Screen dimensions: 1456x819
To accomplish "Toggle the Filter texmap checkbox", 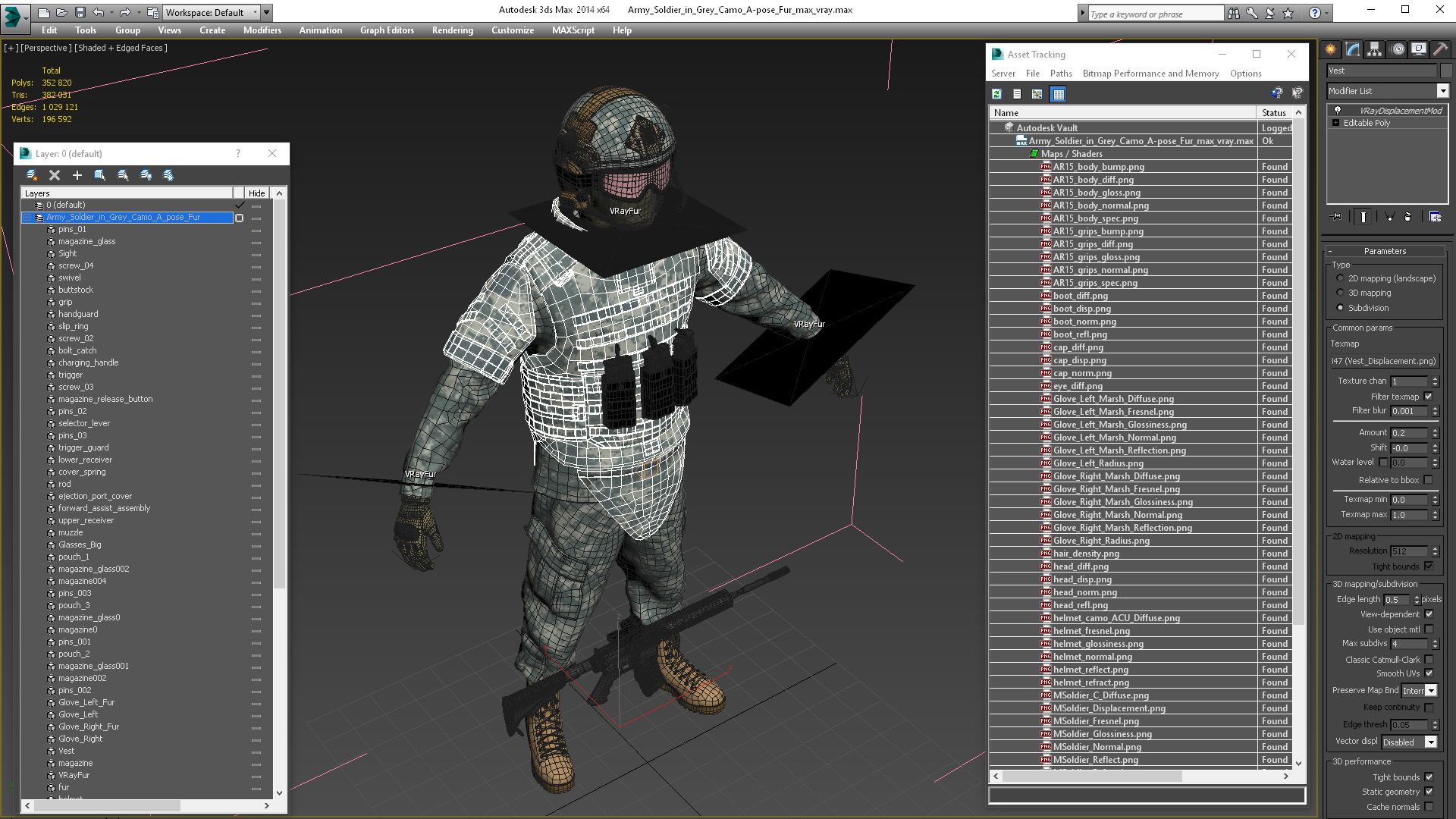I will (x=1429, y=397).
